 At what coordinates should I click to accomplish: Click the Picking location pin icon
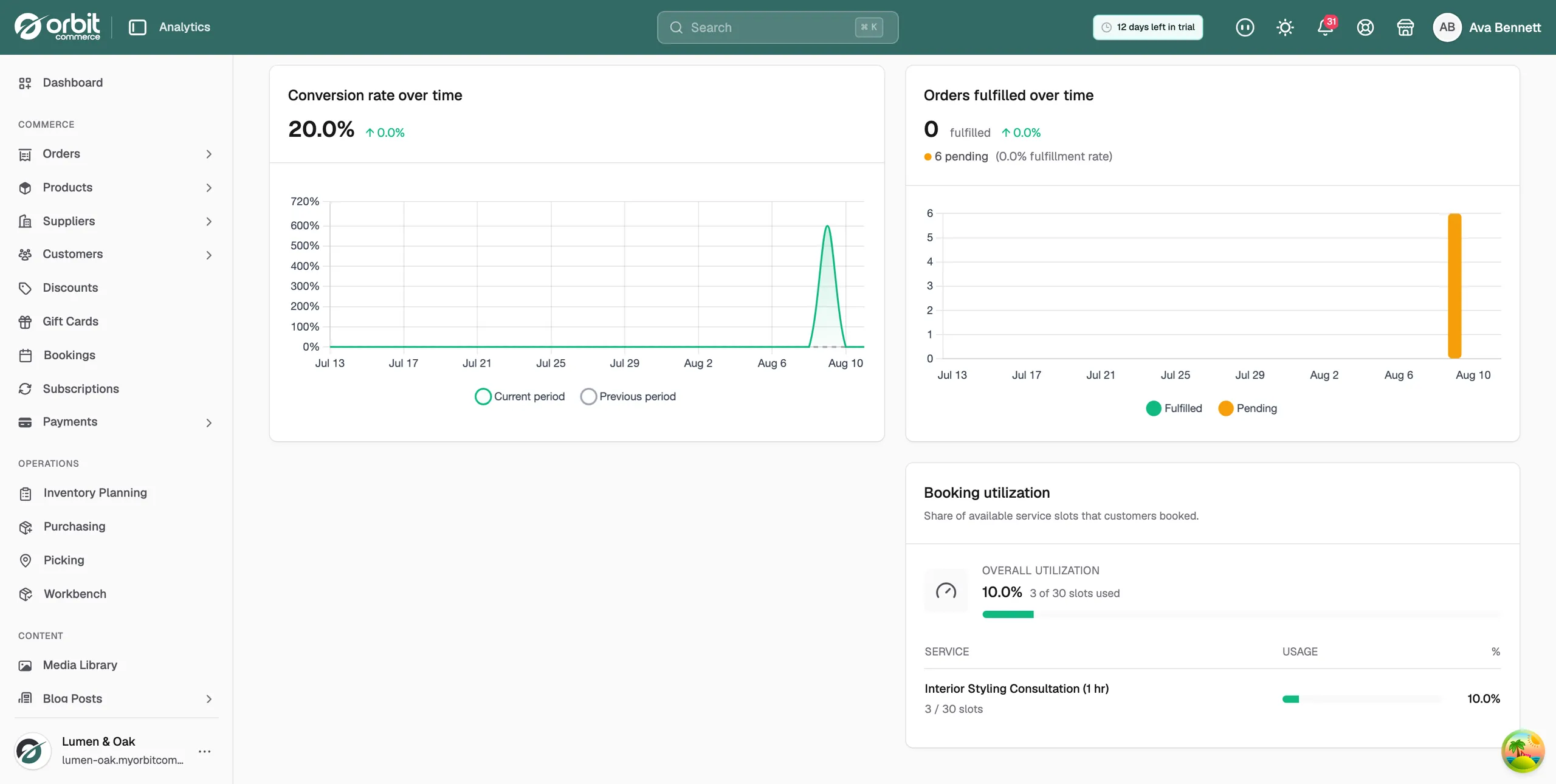click(25, 560)
